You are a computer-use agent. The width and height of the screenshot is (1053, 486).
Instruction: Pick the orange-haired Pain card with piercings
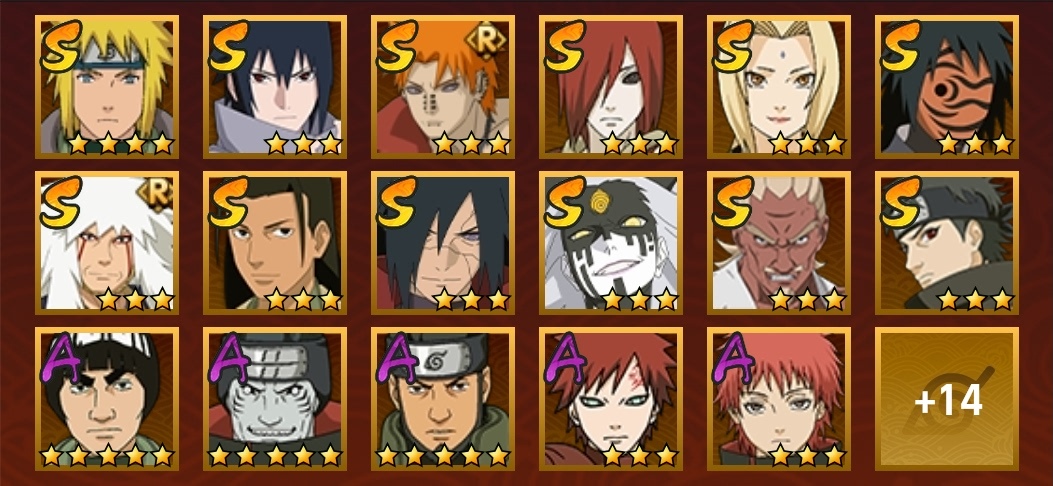[x=443, y=87]
